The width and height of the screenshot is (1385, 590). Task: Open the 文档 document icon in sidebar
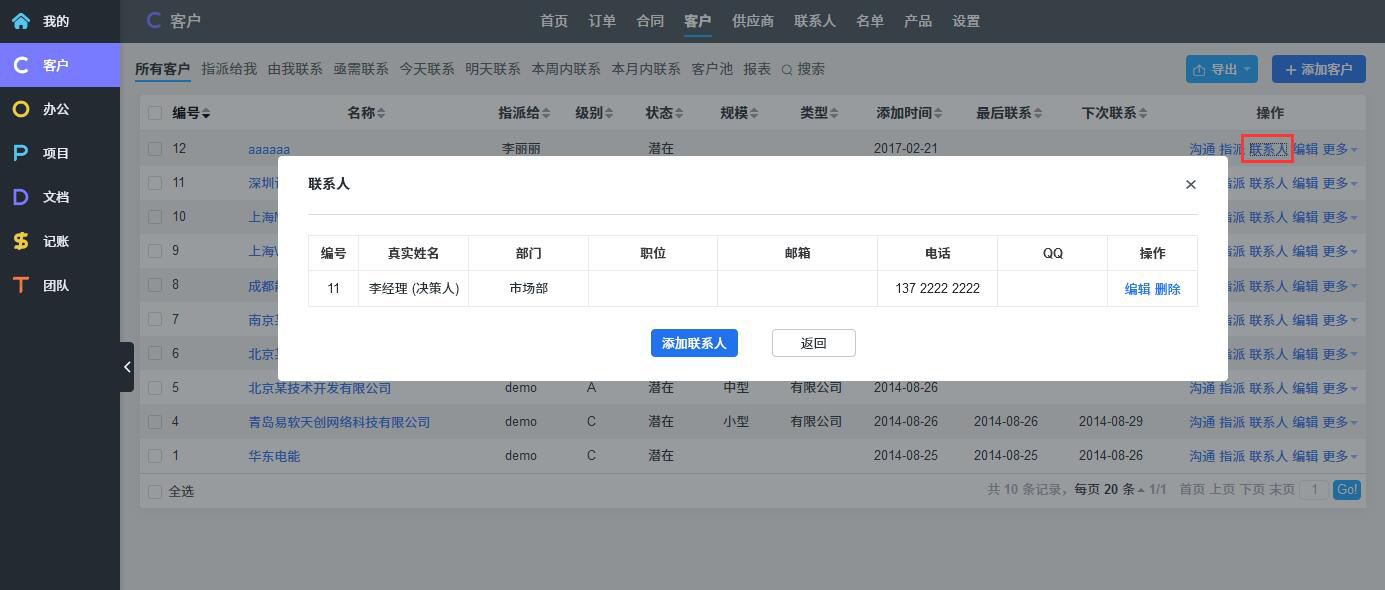click(x=21, y=197)
